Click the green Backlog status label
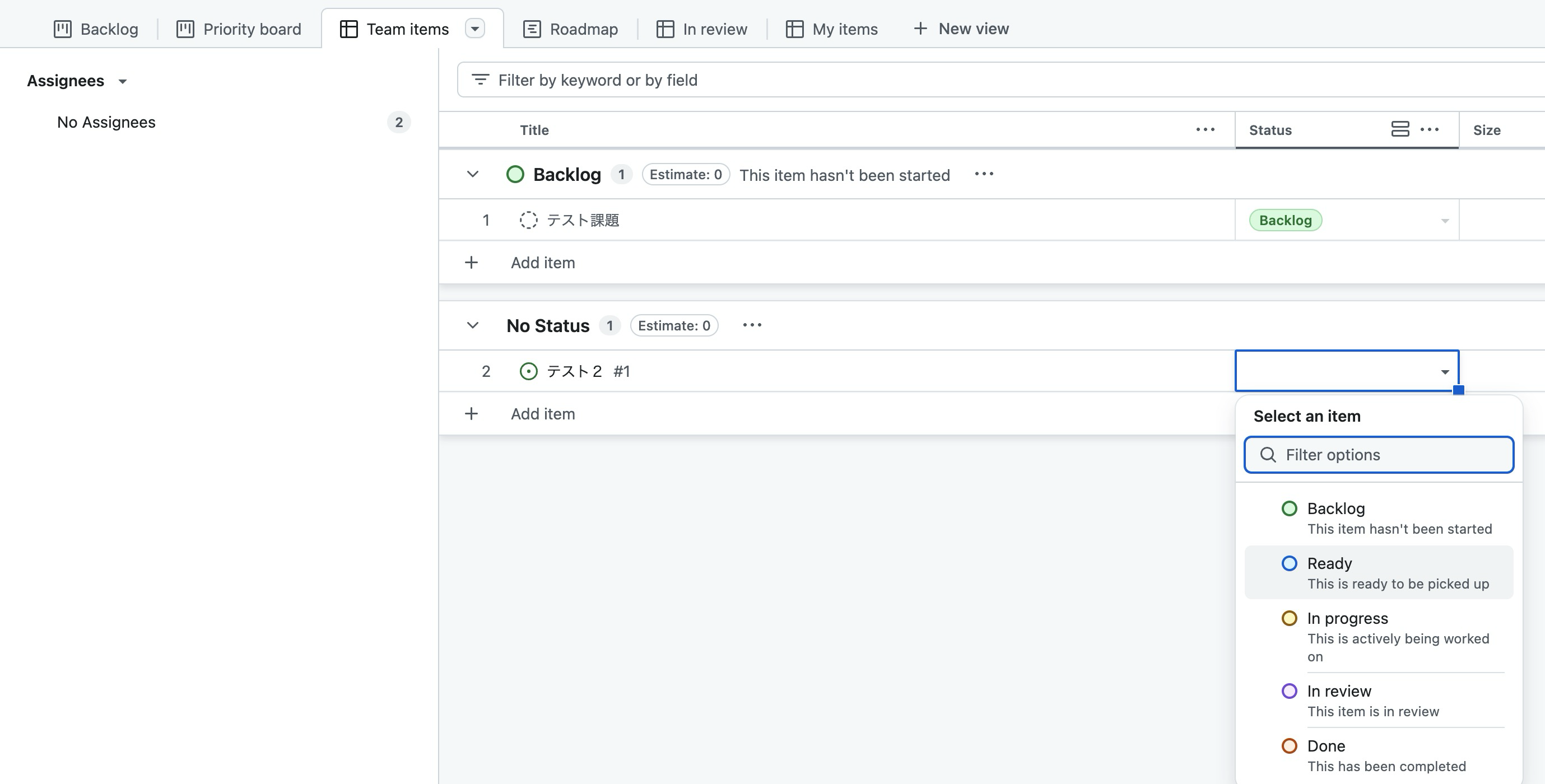The image size is (1545, 784). click(1285, 220)
